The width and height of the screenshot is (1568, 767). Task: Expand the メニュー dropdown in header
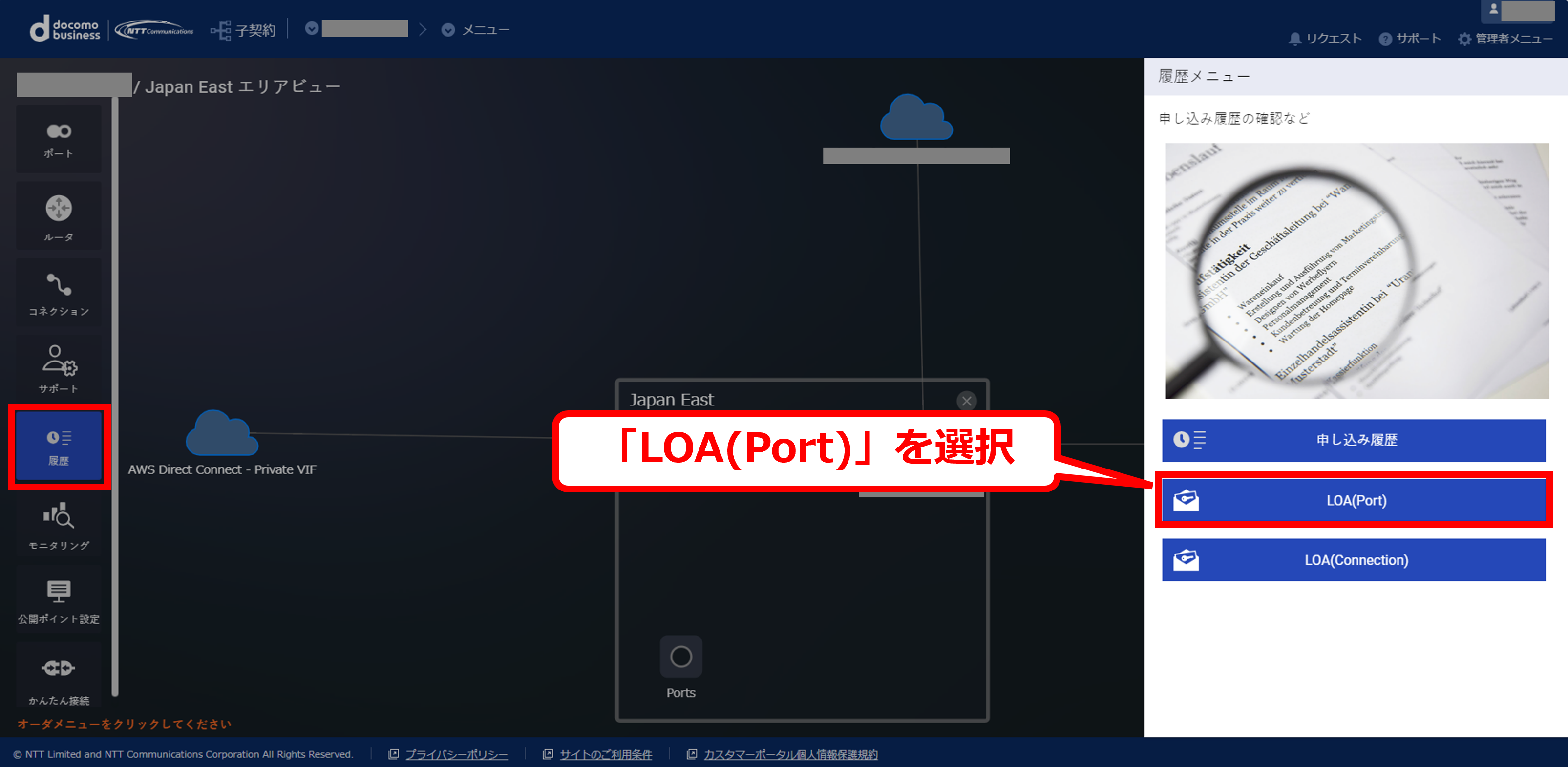click(x=475, y=30)
